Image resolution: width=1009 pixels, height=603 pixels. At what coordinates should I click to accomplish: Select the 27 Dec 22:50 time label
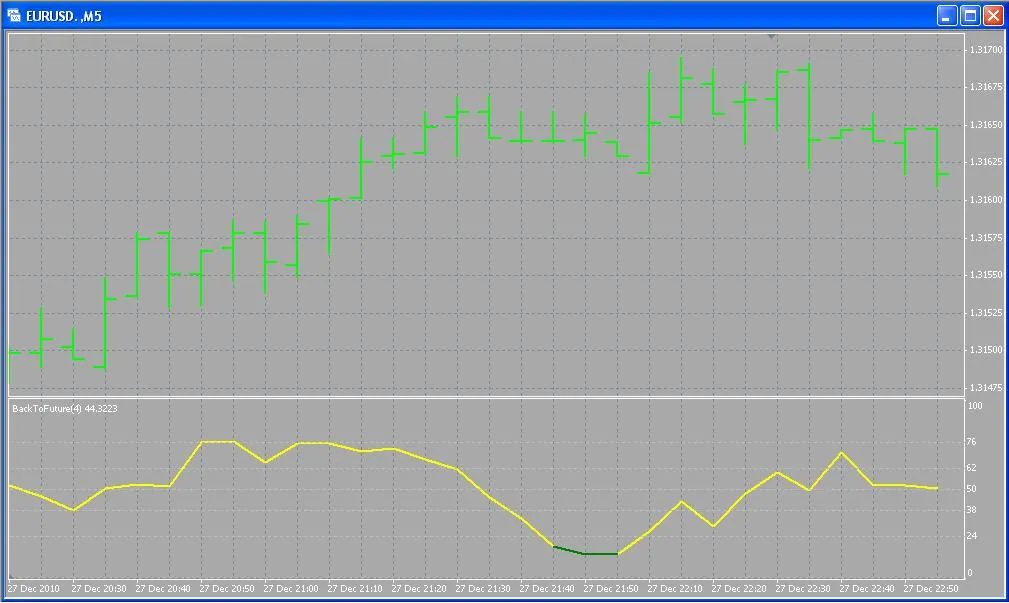tap(932, 589)
